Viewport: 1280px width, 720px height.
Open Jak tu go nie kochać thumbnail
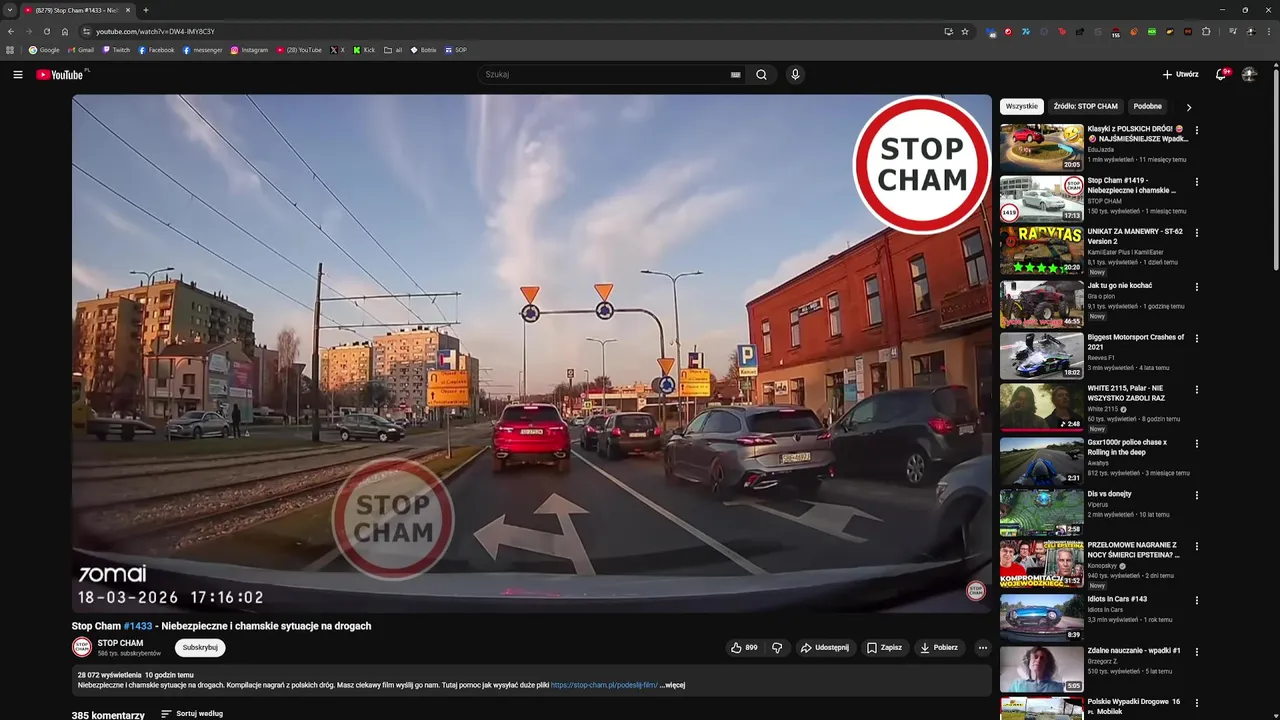(1041, 304)
